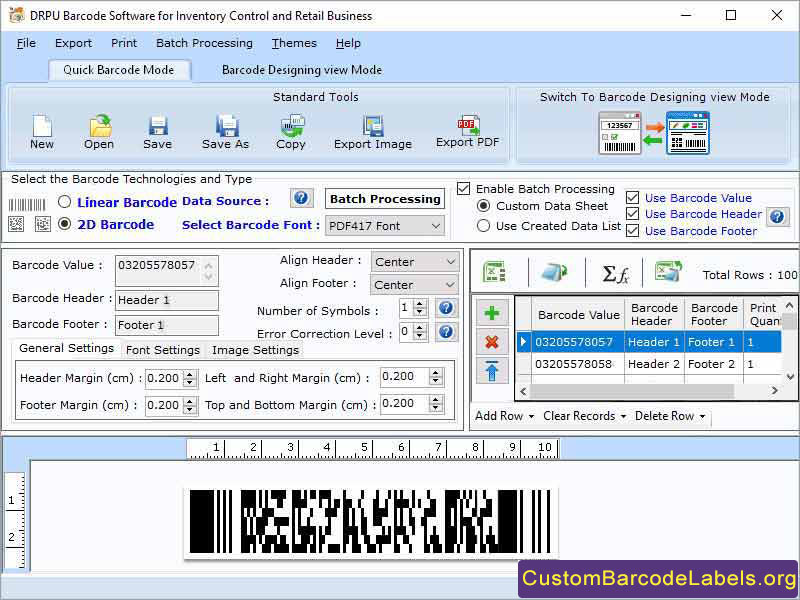This screenshot has height=600, width=800.
Task: Export the barcode as an image
Action: point(372,130)
